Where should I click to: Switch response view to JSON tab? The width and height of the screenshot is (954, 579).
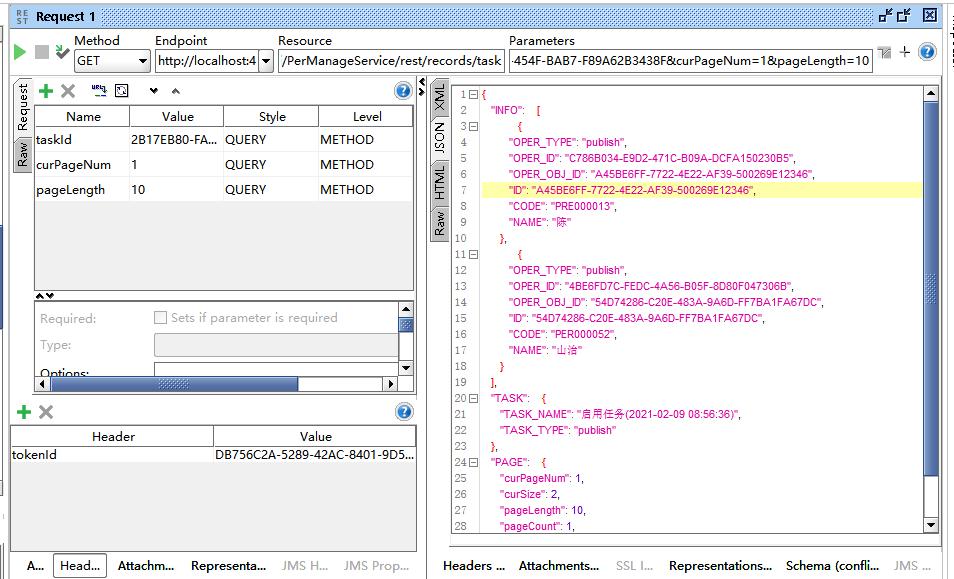[x=439, y=138]
